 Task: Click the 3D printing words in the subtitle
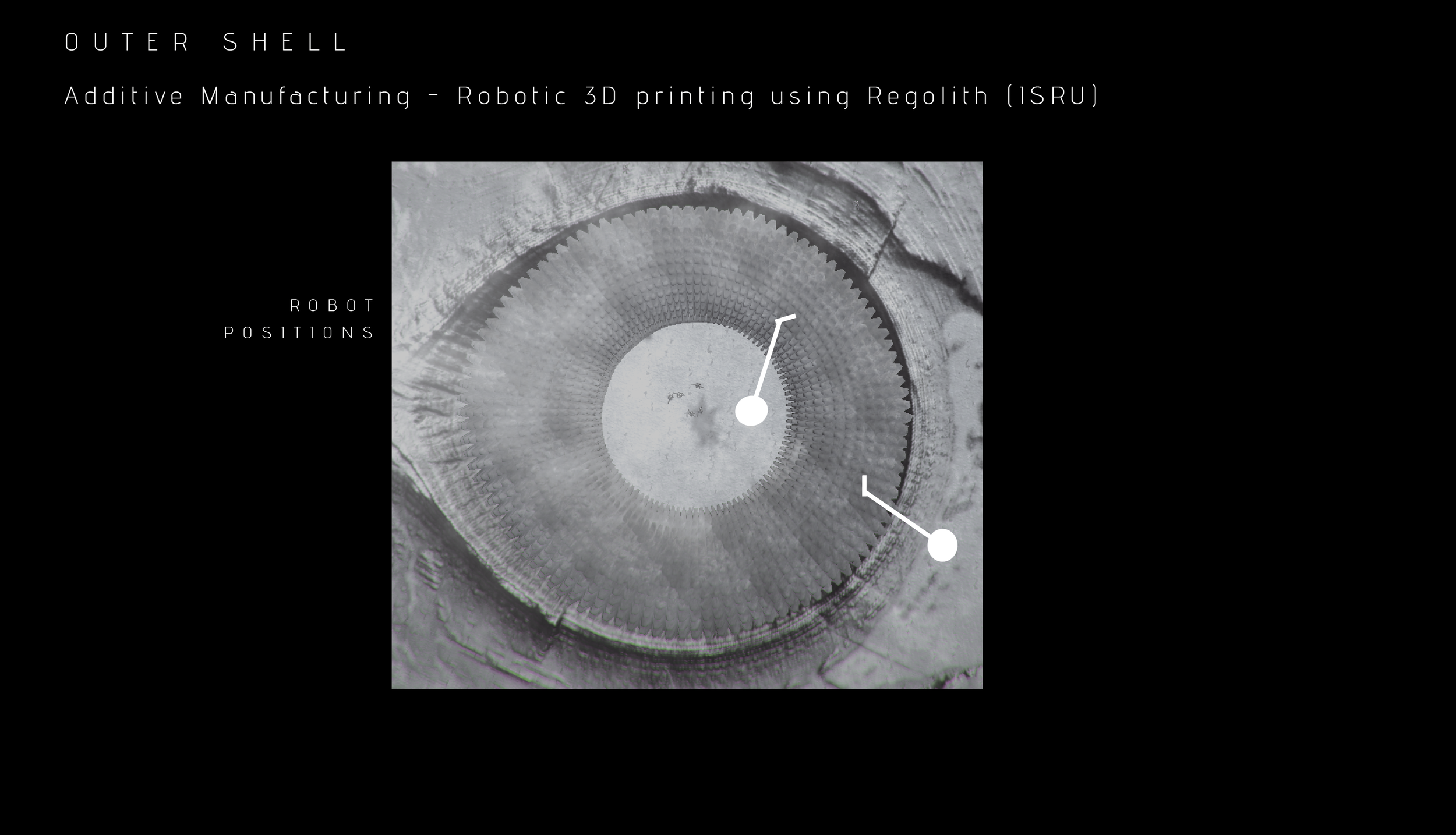(669, 96)
